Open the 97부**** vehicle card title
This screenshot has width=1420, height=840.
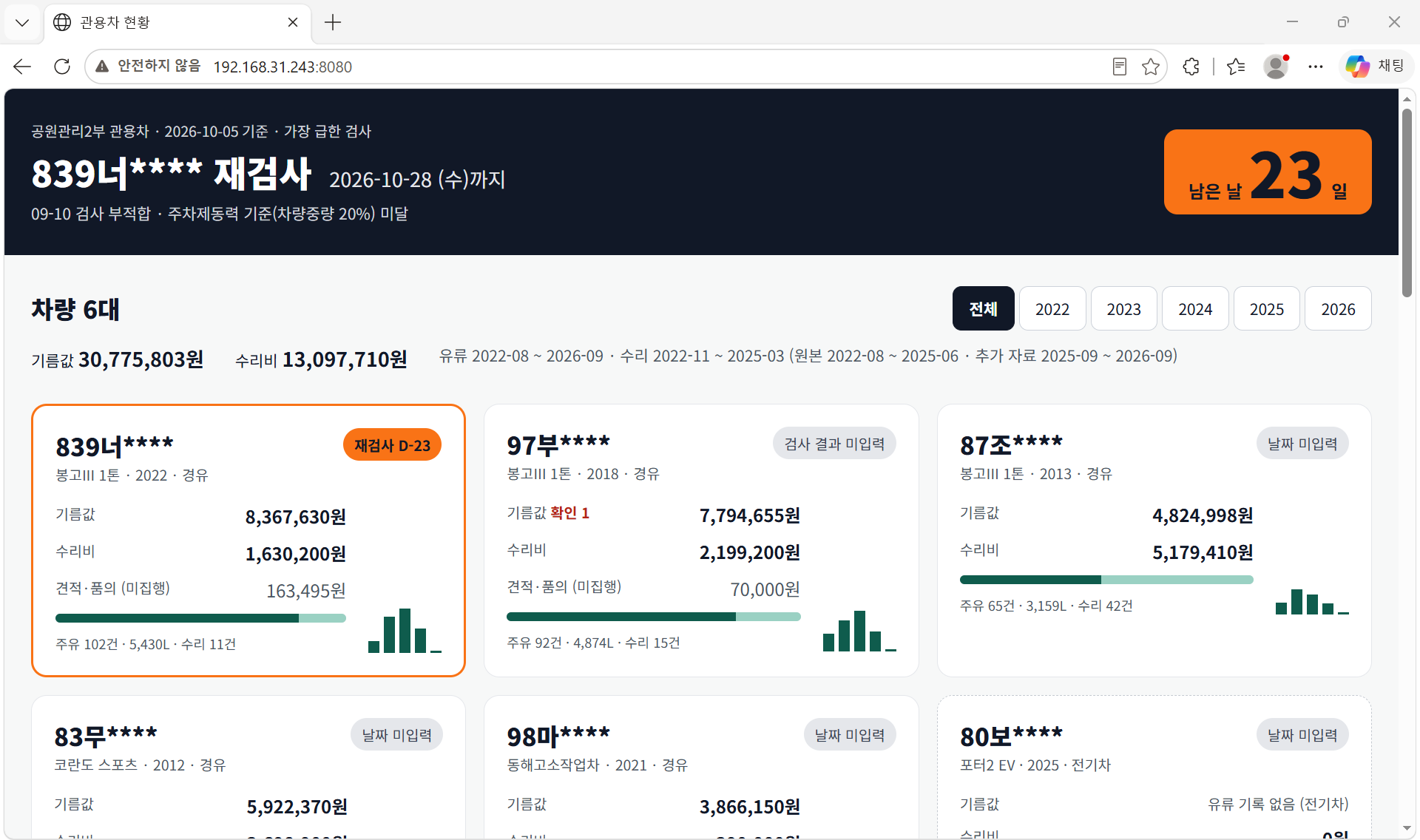pos(558,445)
